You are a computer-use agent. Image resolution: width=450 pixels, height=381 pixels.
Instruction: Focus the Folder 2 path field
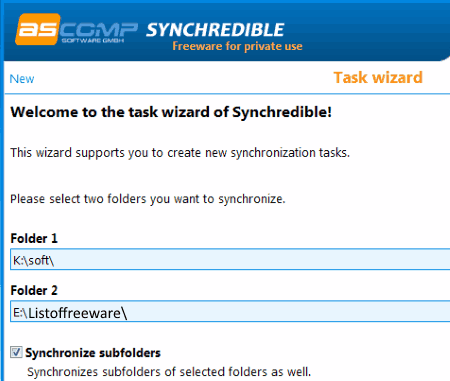coord(230,311)
